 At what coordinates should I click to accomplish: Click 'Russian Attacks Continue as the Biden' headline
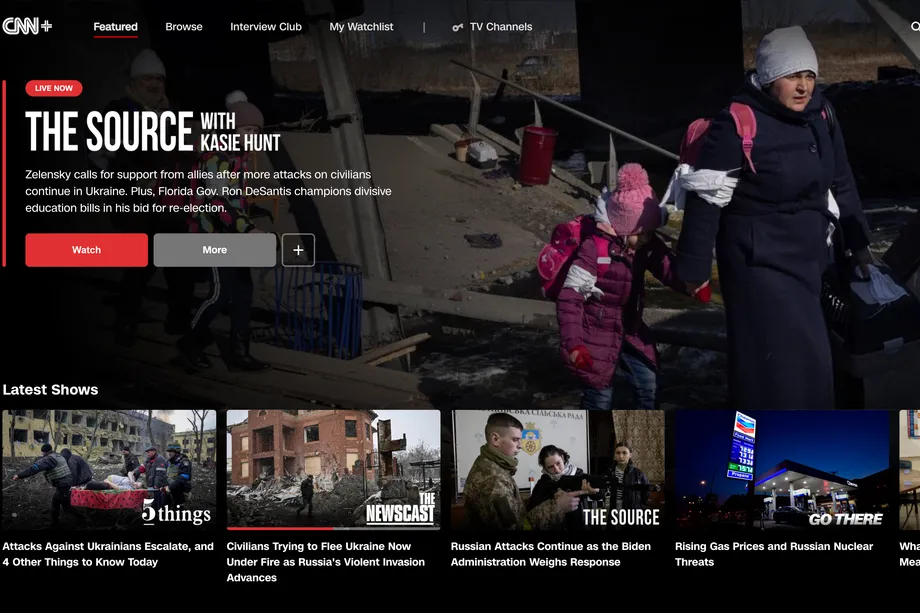tap(550, 554)
